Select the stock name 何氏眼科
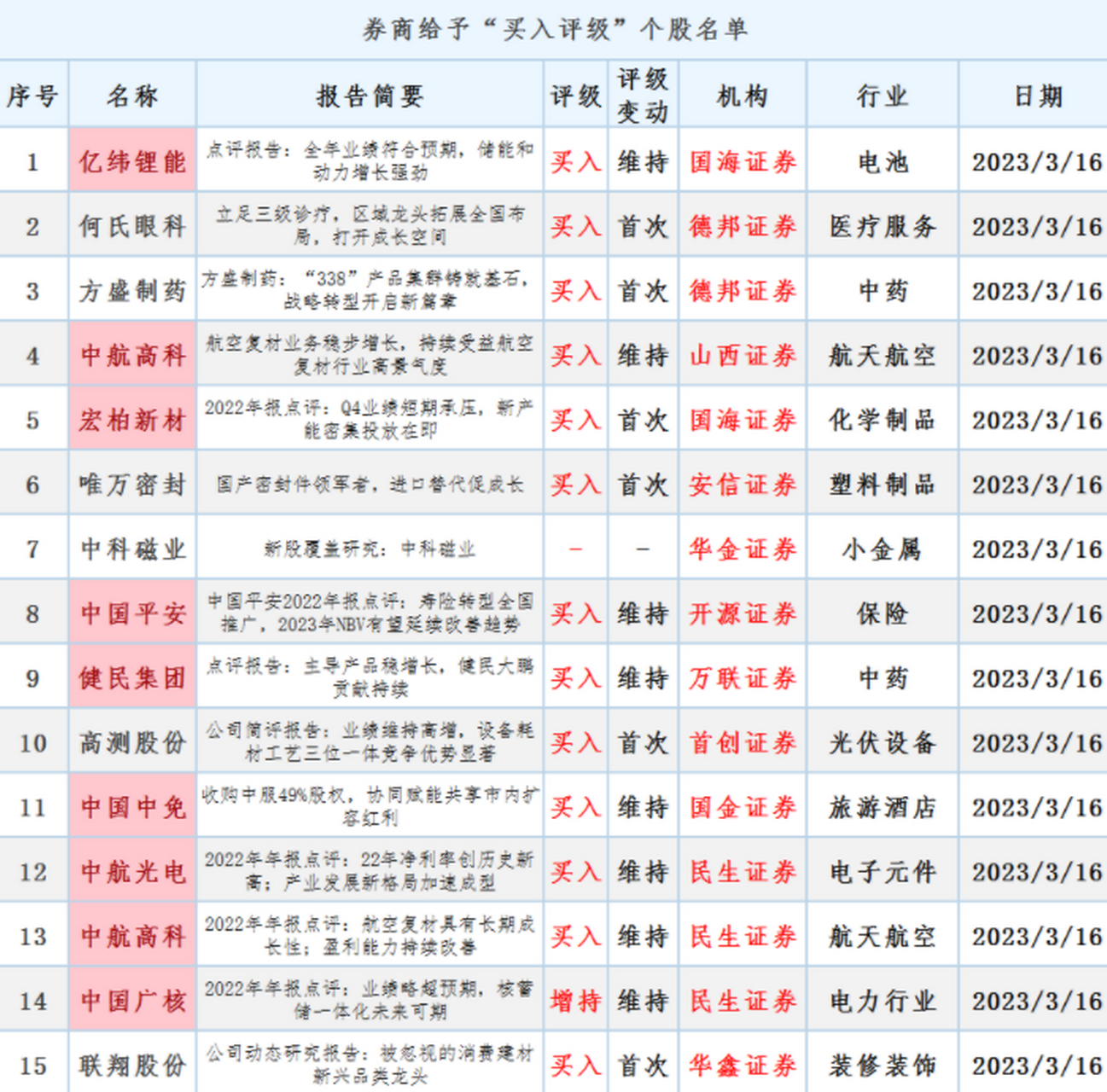Image resolution: width=1107 pixels, height=1092 pixels. (132, 226)
